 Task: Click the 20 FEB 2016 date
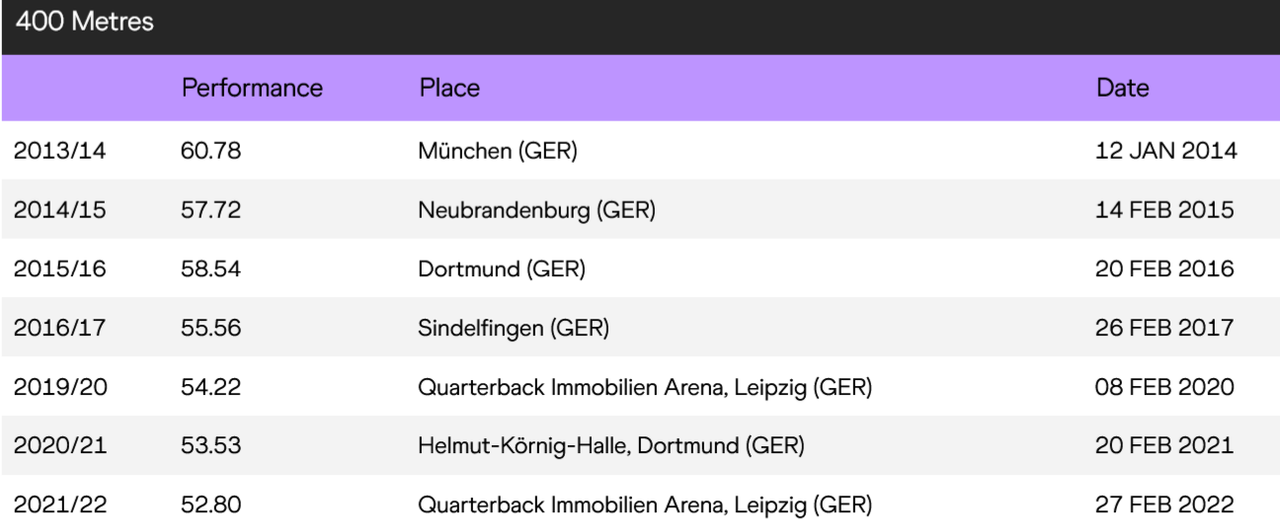tap(1165, 269)
